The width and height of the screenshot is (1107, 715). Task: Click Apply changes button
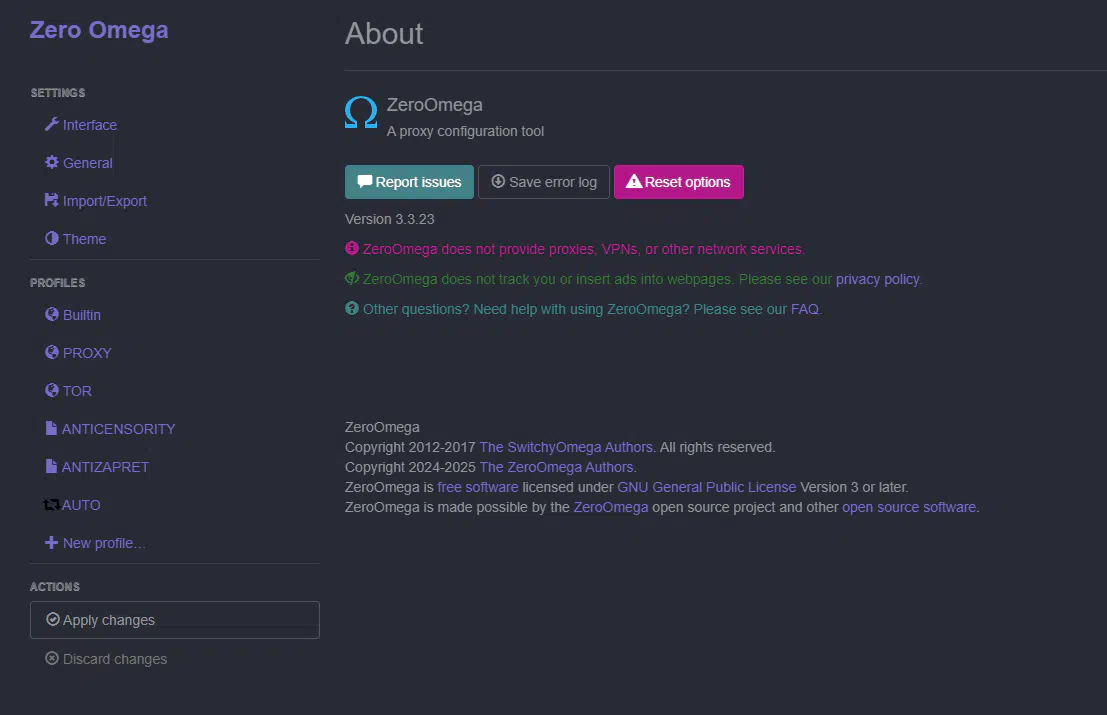(x=174, y=620)
